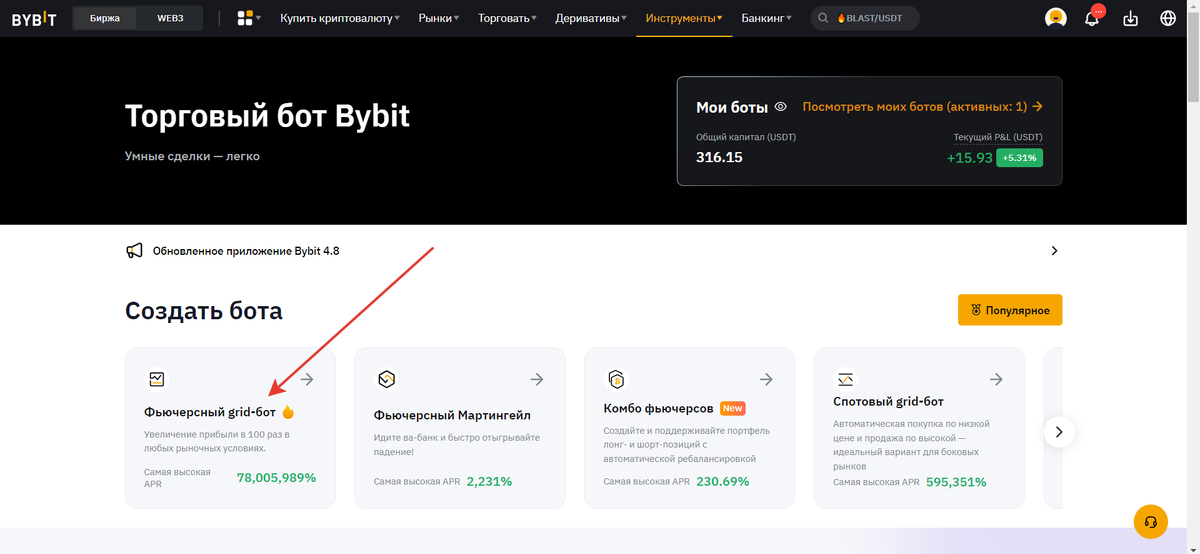This screenshot has height=554, width=1200.
Task: Open the Комбо фьючерсов title
Action: click(x=658, y=408)
